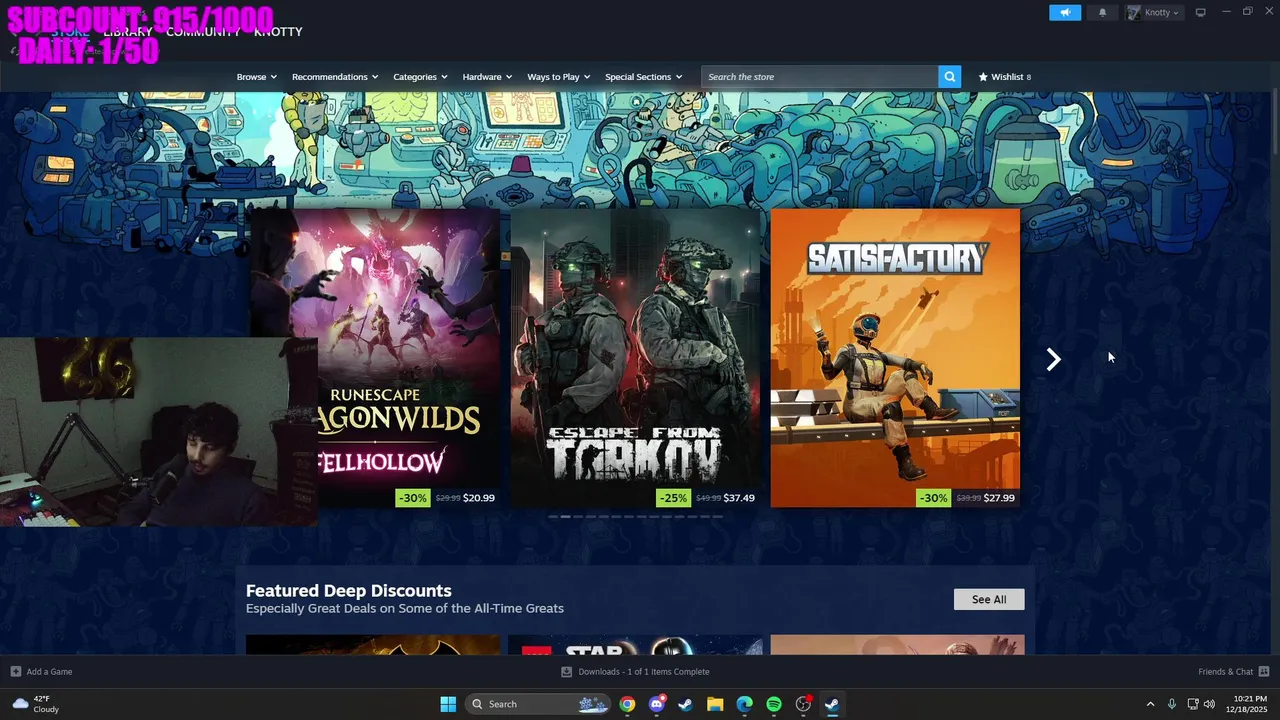The image size is (1280, 720).
Task: Click the first Steam taskbar icon
Action: [x=686, y=704]
